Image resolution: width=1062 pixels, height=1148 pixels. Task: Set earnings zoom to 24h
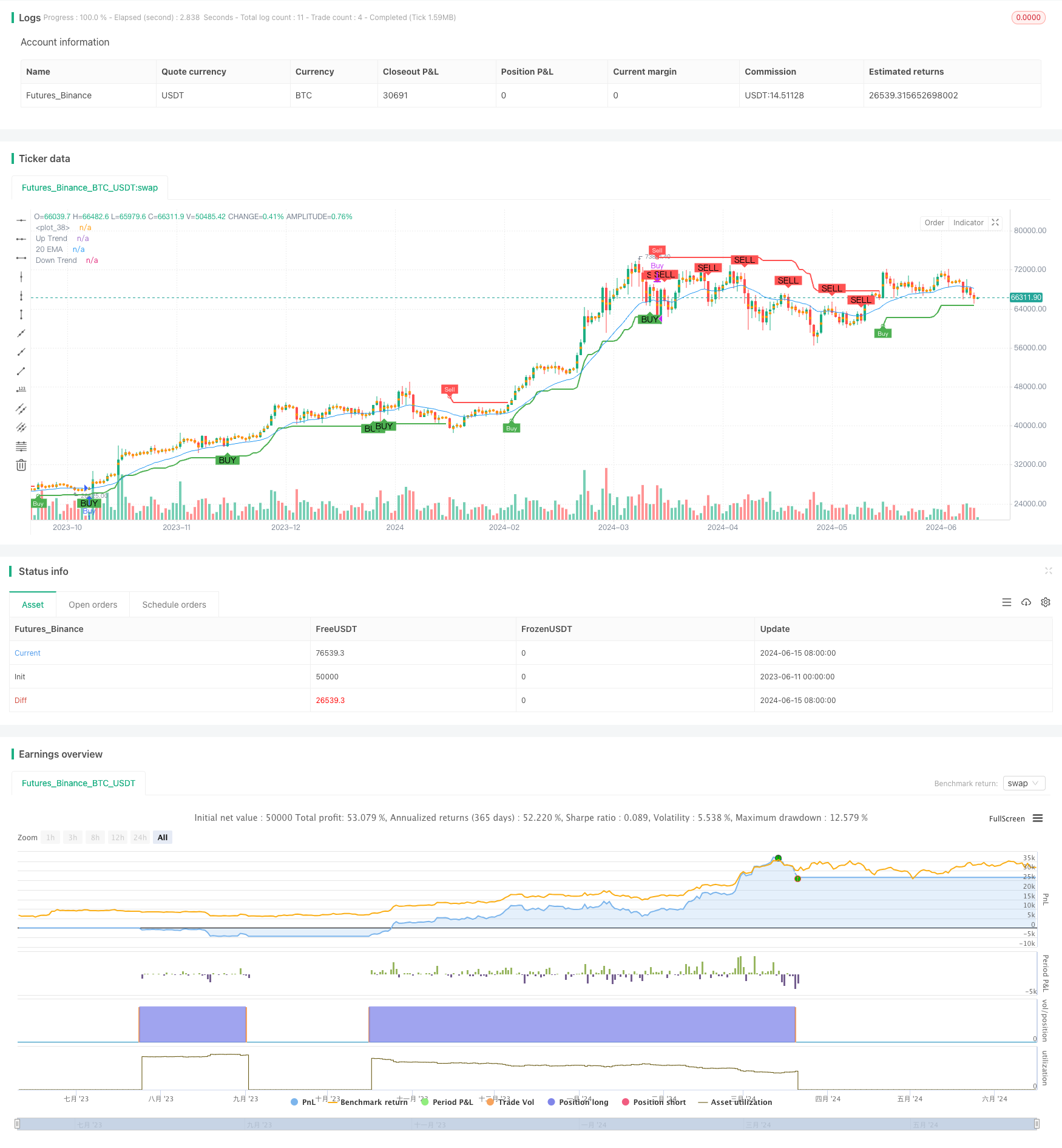click(x=140, y=837)
